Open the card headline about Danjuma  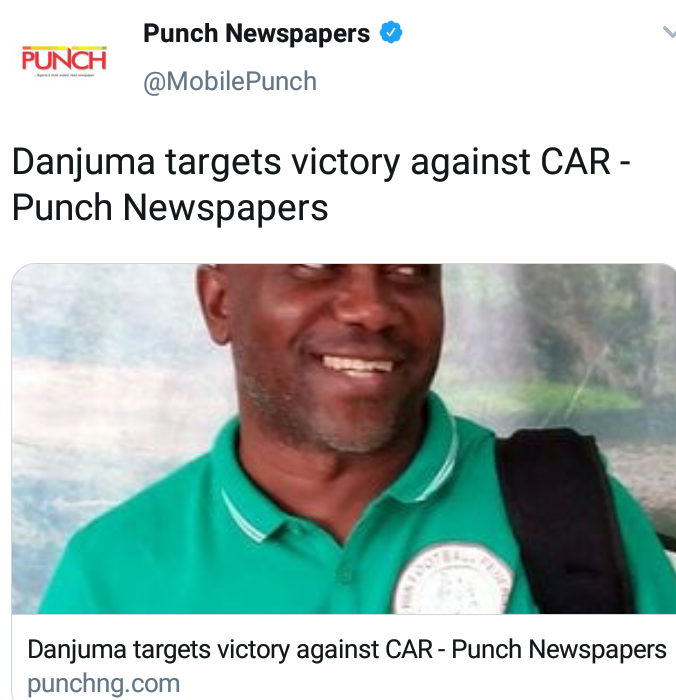(x=347, y=649)
